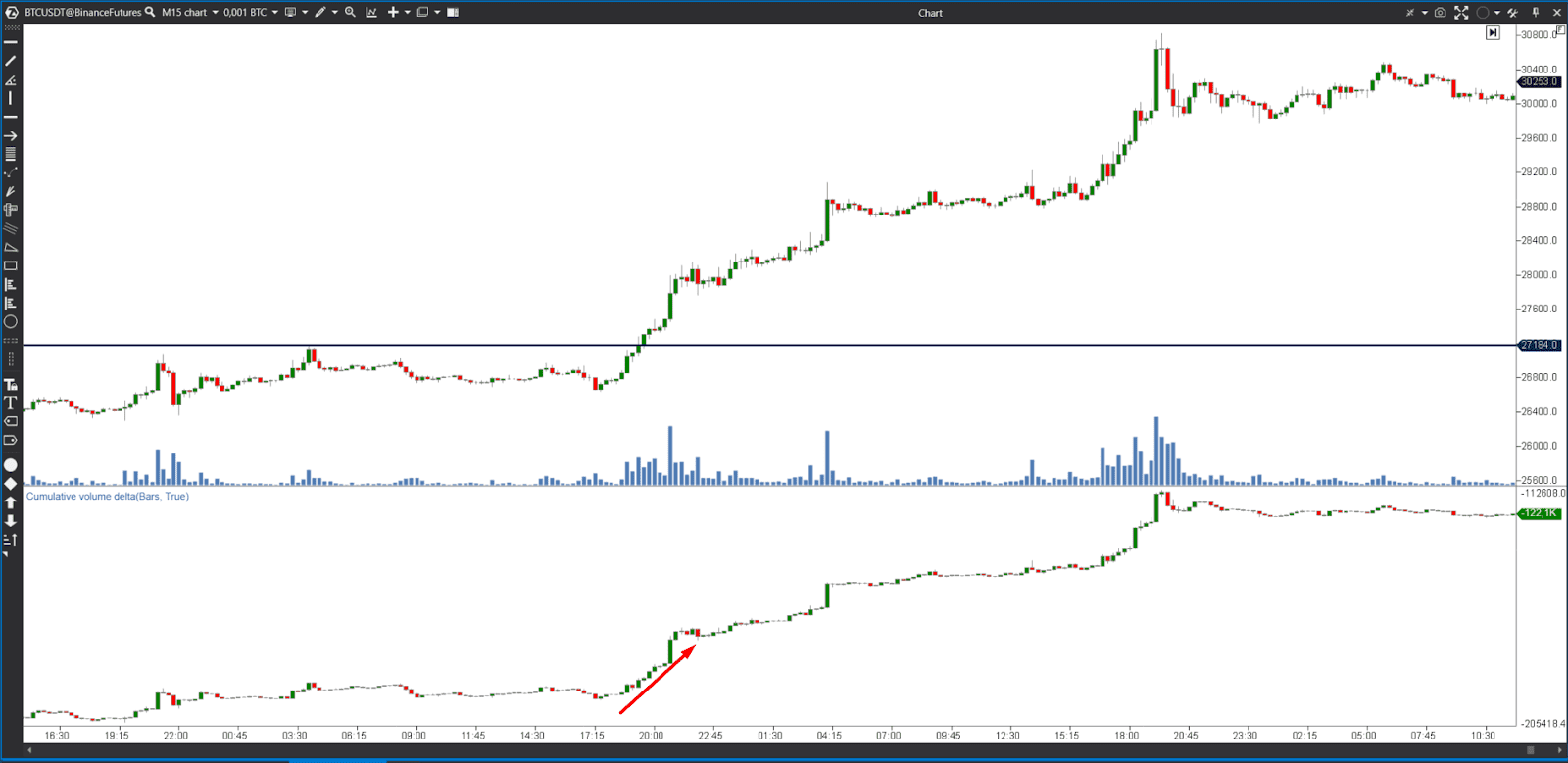
Task: Select the arrow ray drawing tool
Action: (x=11, y=135)
